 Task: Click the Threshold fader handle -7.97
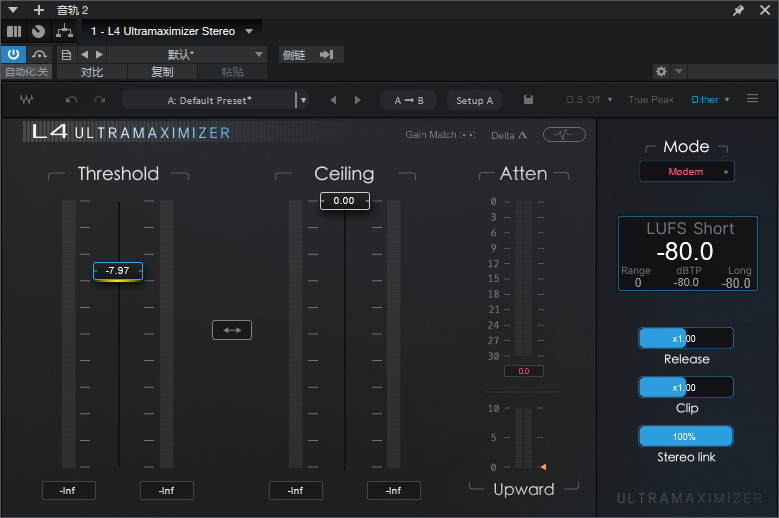click(x=118, y=271)
